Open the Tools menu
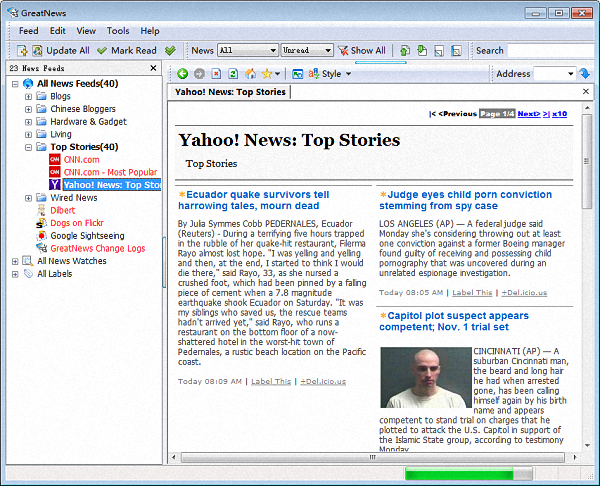 click(x=118, y=31)
